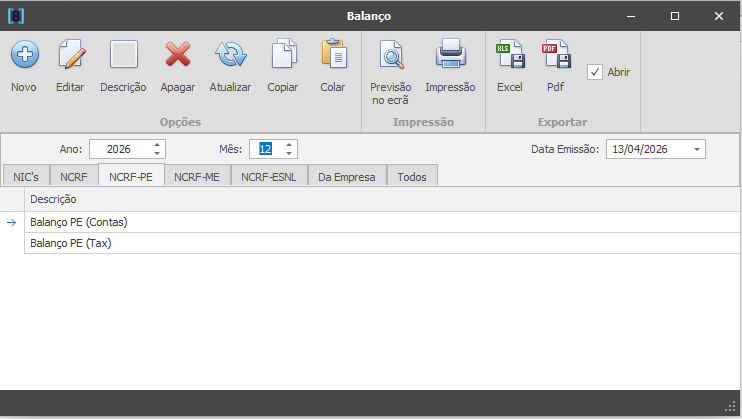Click the Colar clipboard icon
The width and height of the screenshot is (742, 419).
(333, 55)
